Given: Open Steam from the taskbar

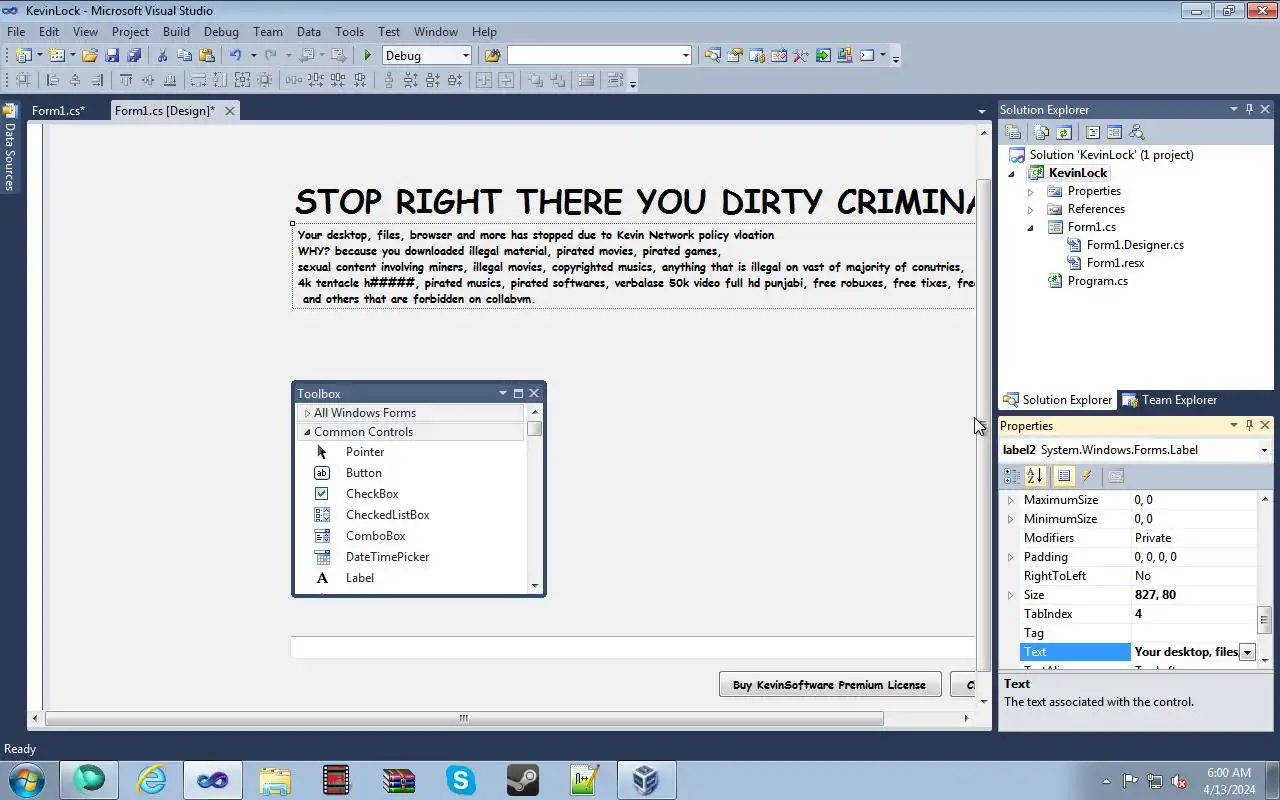Looking at the screenshot, I should click(x=523, y=780).
